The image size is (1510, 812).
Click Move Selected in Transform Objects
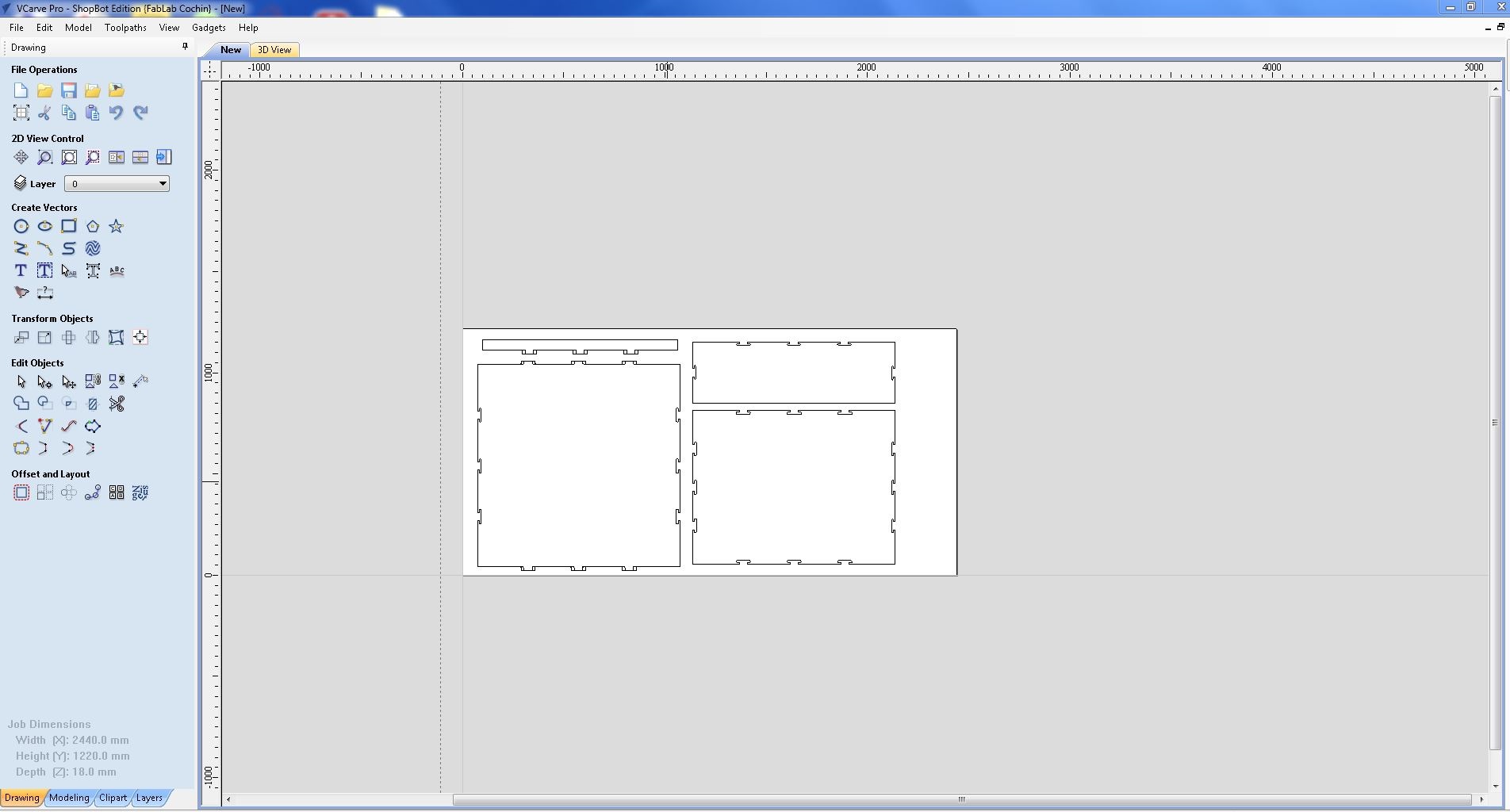pos(21,338)
